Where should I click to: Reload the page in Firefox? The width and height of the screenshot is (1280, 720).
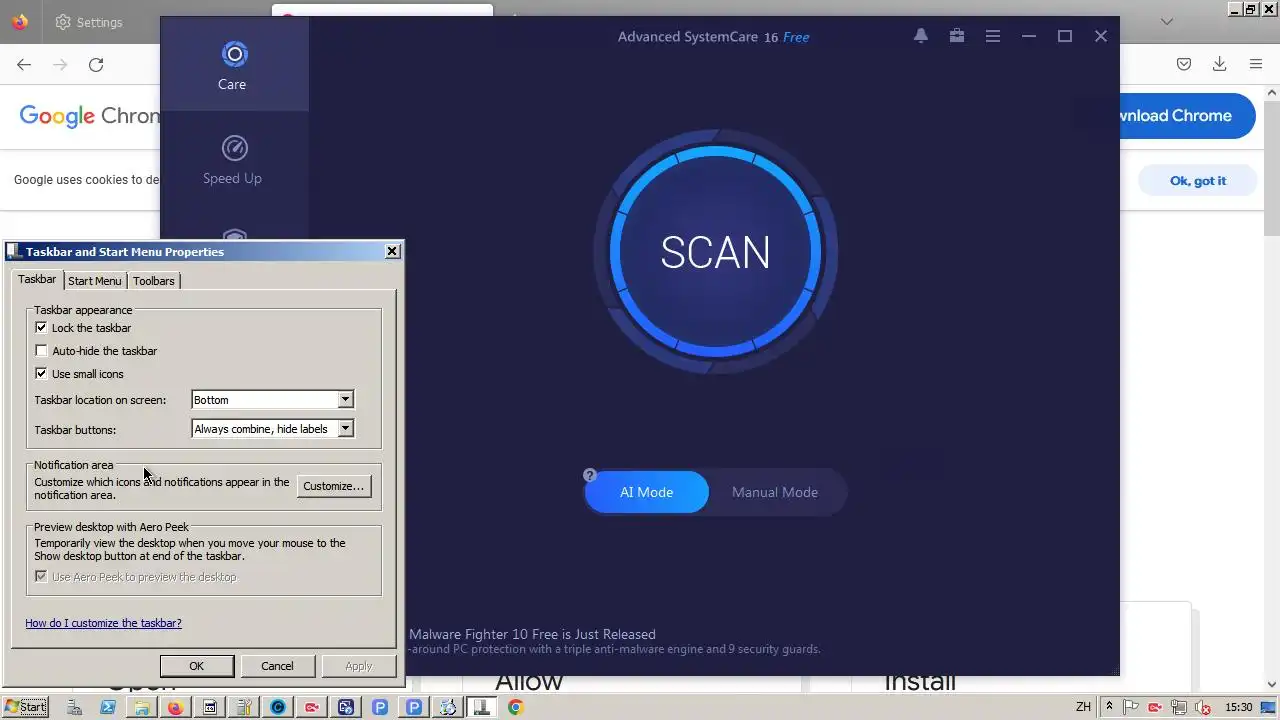pyautogui.click(x=96, y=65)
